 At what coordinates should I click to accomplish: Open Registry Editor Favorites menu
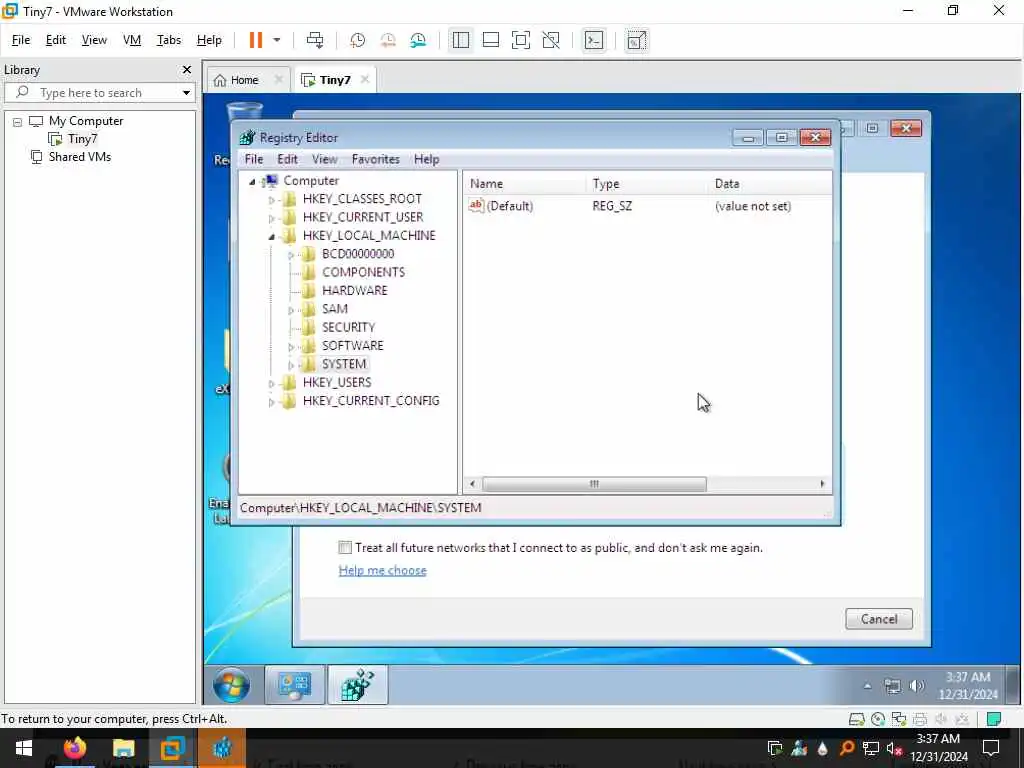[376, 159]
